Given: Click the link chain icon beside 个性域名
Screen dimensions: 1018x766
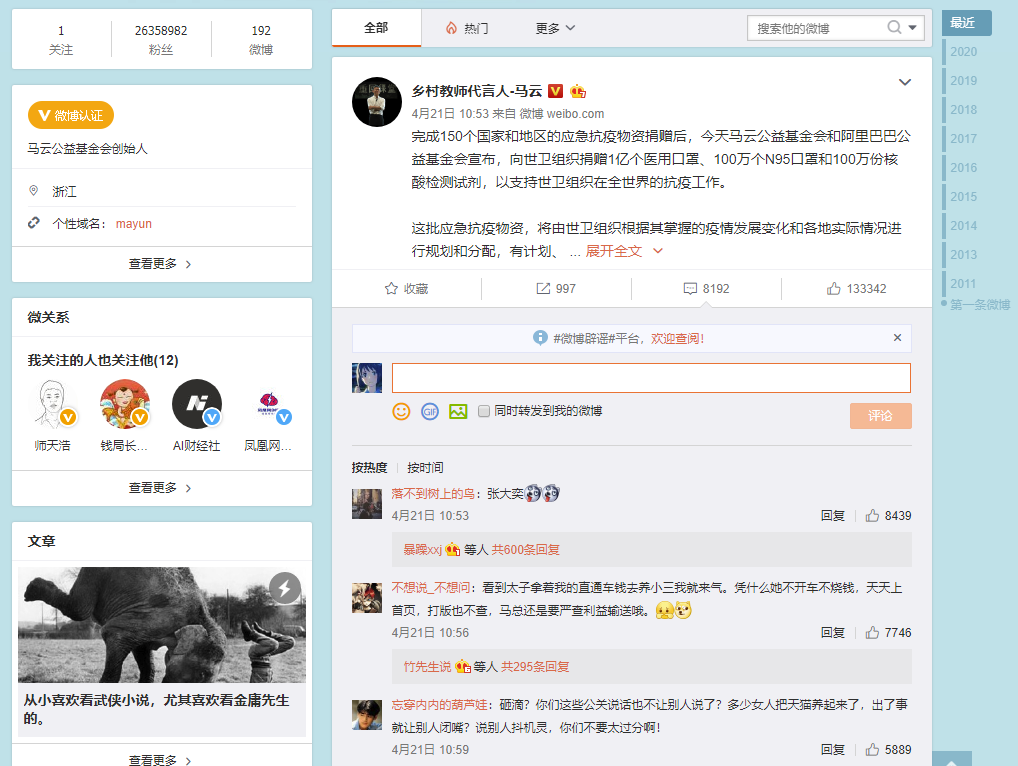Looking at the screenshot, I should pos(34,223).
